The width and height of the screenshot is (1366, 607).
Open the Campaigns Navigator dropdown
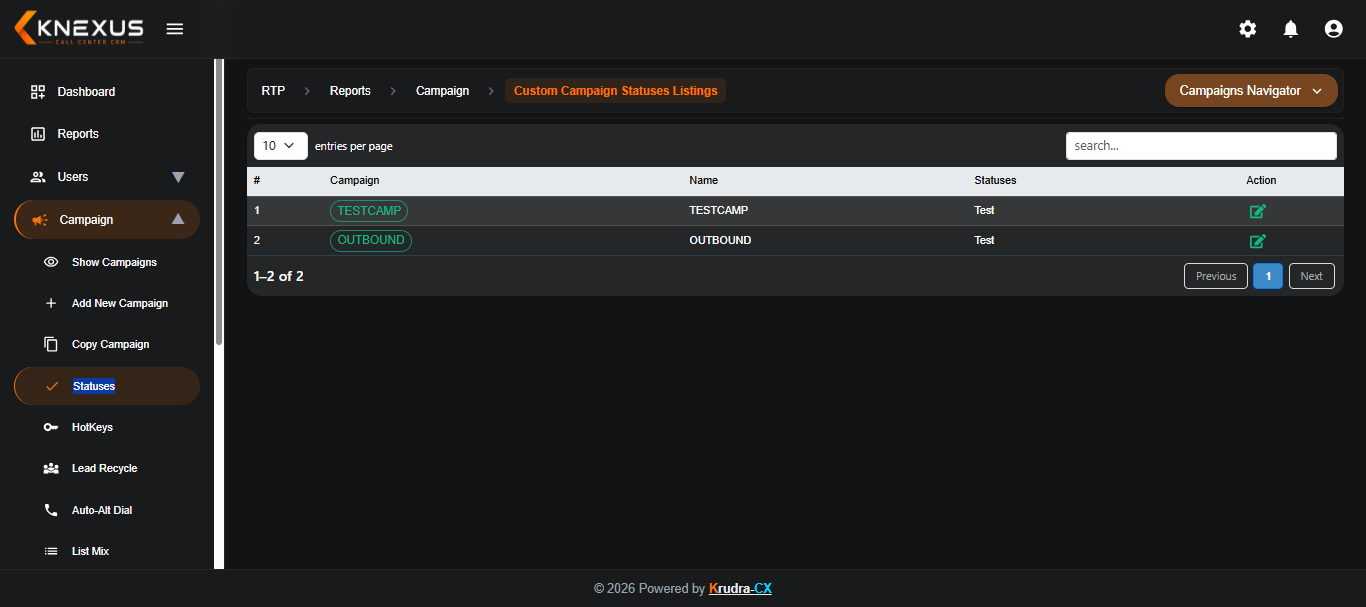[x=1251, y=91]
